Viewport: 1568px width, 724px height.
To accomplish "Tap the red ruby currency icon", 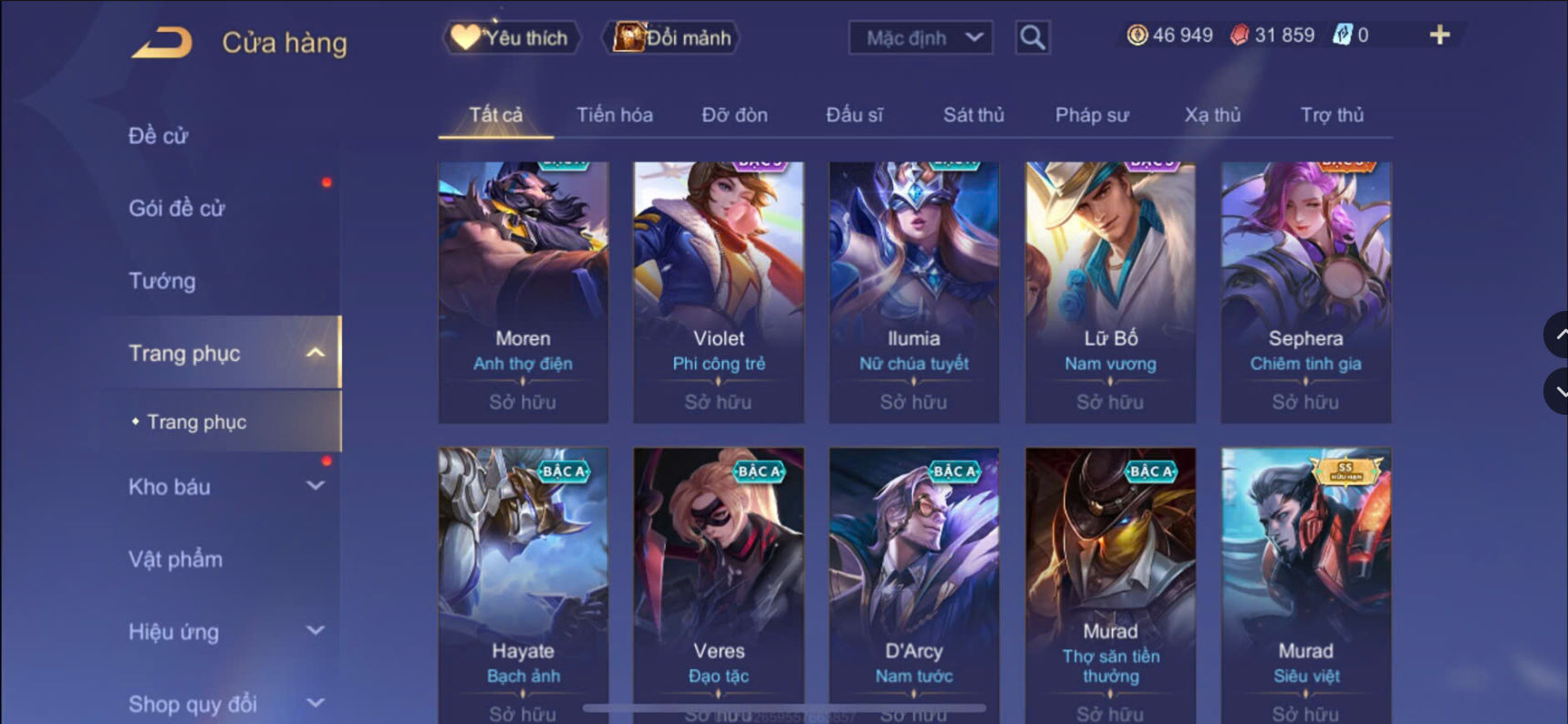I will pyautogui.click(x=1239, y=36).
